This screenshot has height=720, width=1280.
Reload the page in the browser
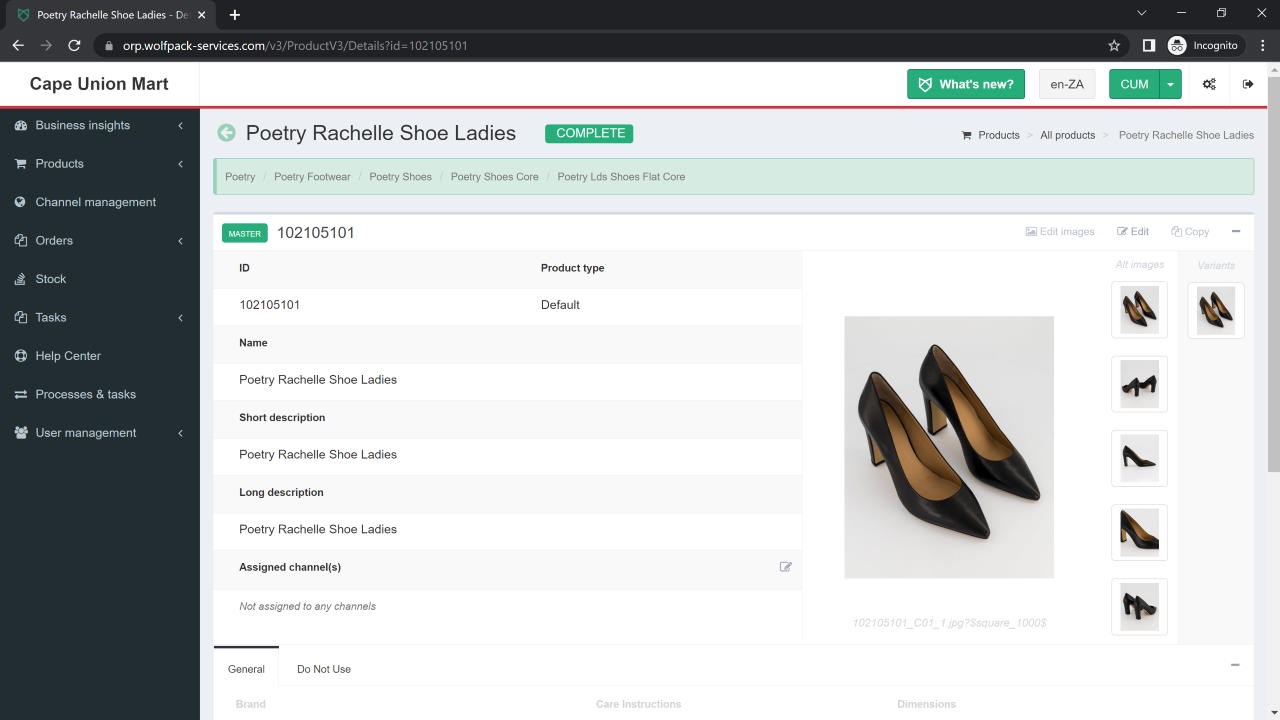[74, 45]
